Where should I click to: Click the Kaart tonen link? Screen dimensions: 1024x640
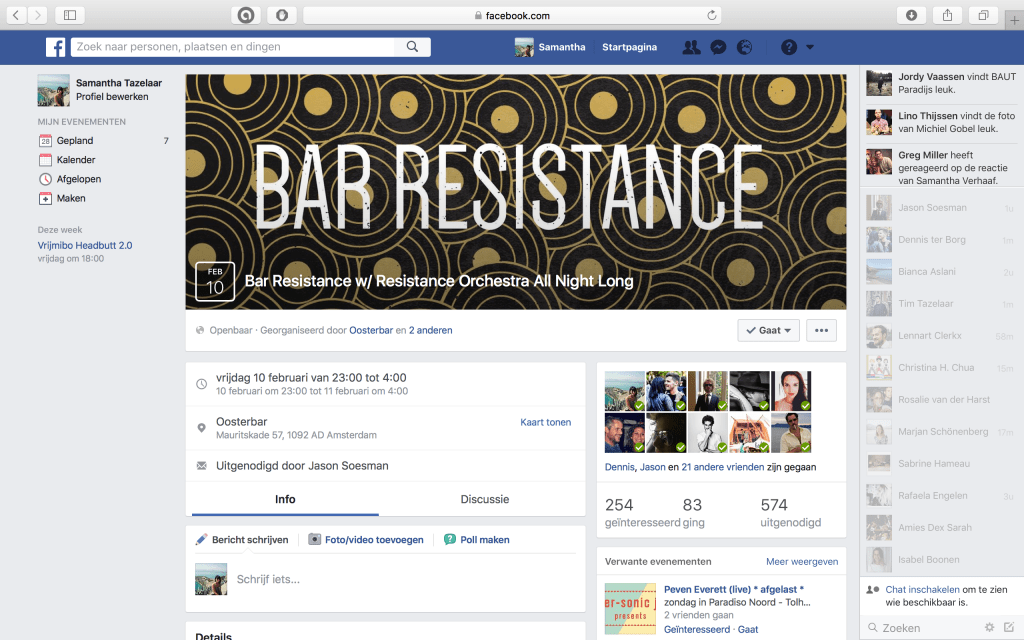[x=545, y=422]
